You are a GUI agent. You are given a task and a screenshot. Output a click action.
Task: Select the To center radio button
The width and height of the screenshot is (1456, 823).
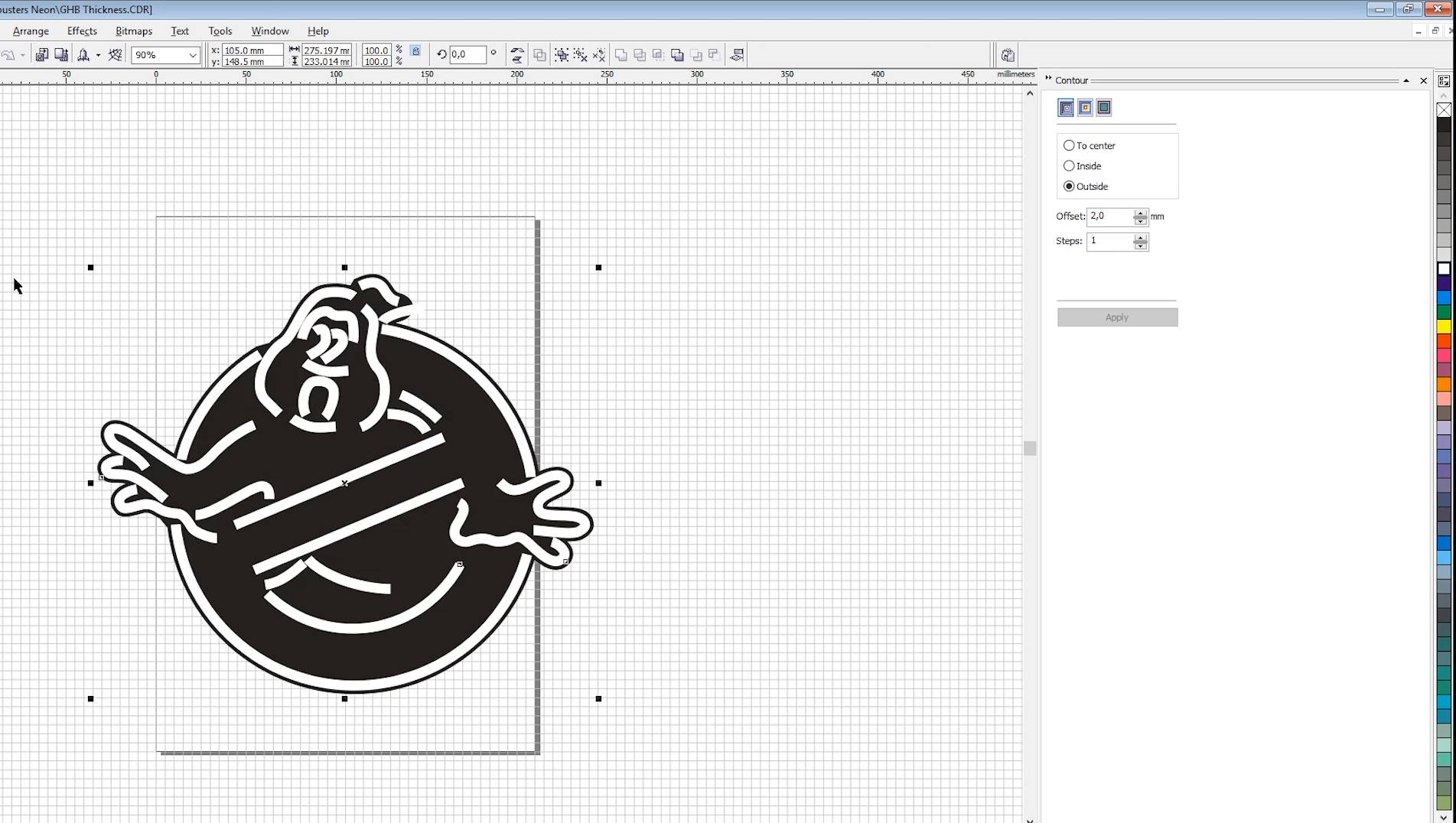click(1069, 145)
